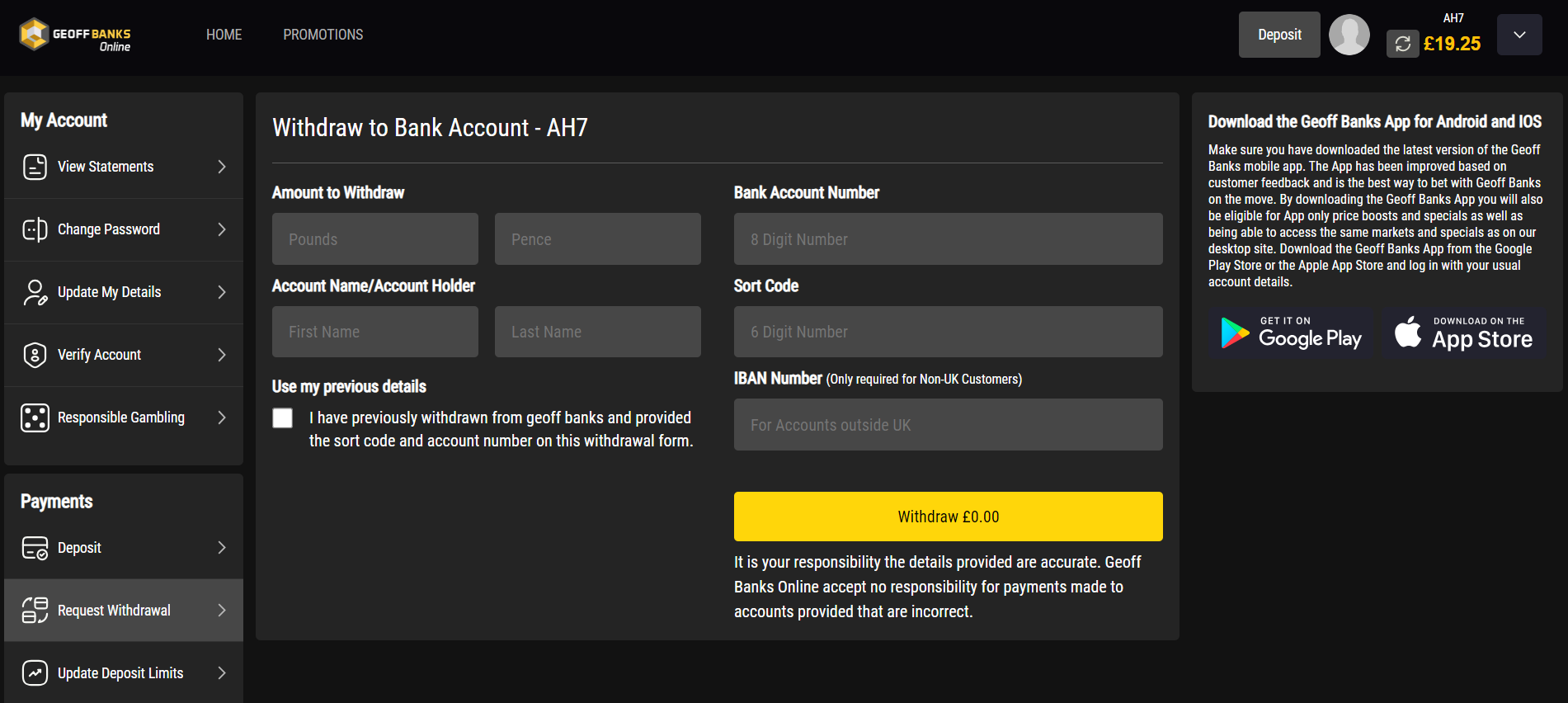
Task: Focus the 8 Digit Number account field
Action: (949, 239)
